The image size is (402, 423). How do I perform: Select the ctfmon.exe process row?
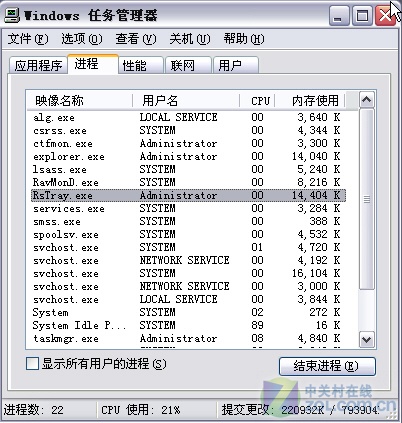tap(188, 143)
